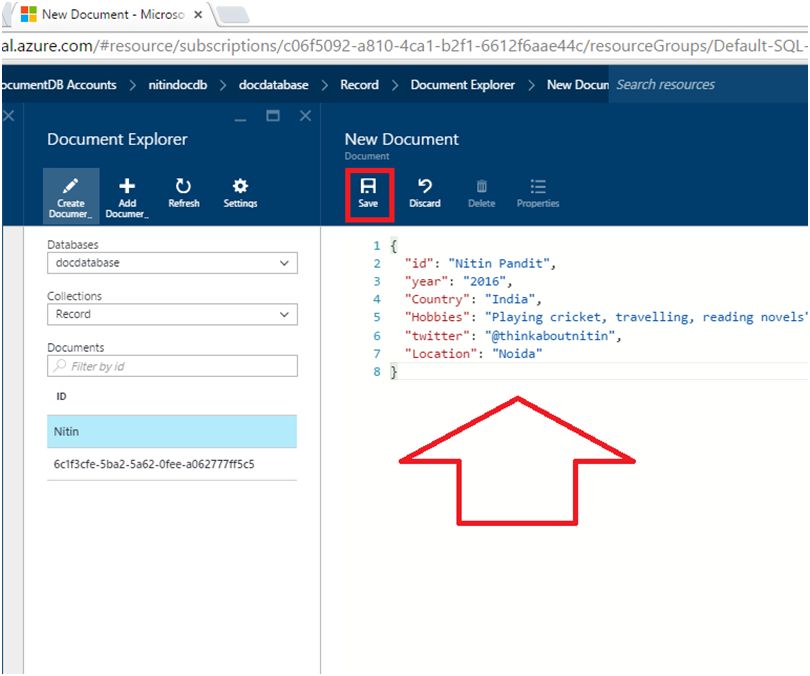This screenshot has width=810, height=676.
Task: Click the Document Explorer blade title
Action: click(x=117, y=139)
